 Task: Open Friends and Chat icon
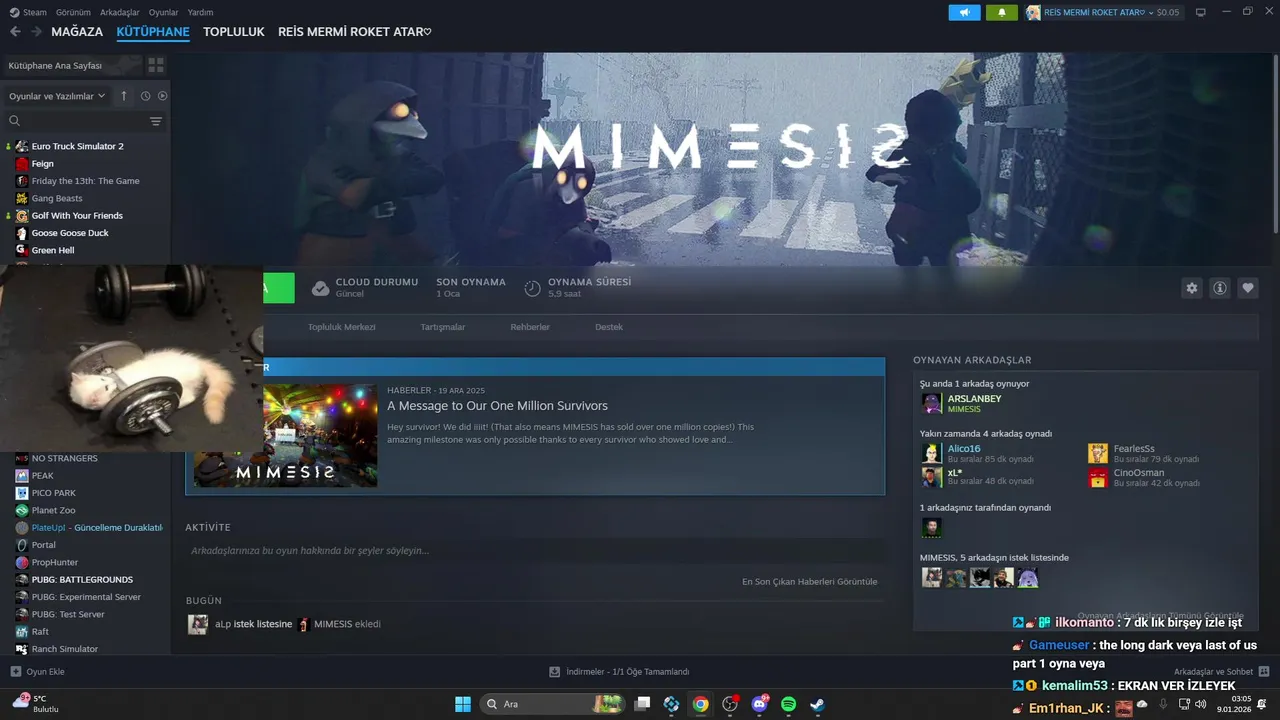(1264, 671)
